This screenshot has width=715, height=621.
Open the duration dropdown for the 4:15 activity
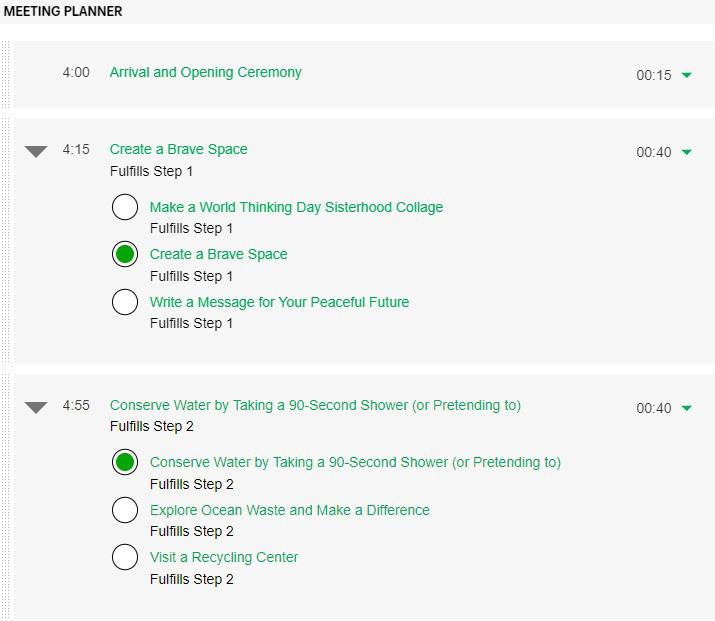coord(686,152)
